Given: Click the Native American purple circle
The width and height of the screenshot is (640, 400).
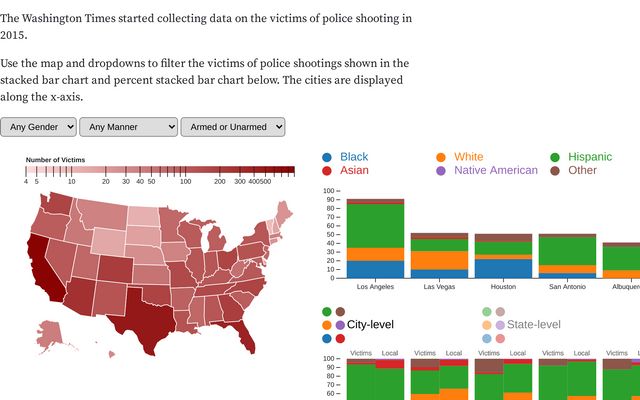Looking at the screenshot, I should tap(441, 171).
